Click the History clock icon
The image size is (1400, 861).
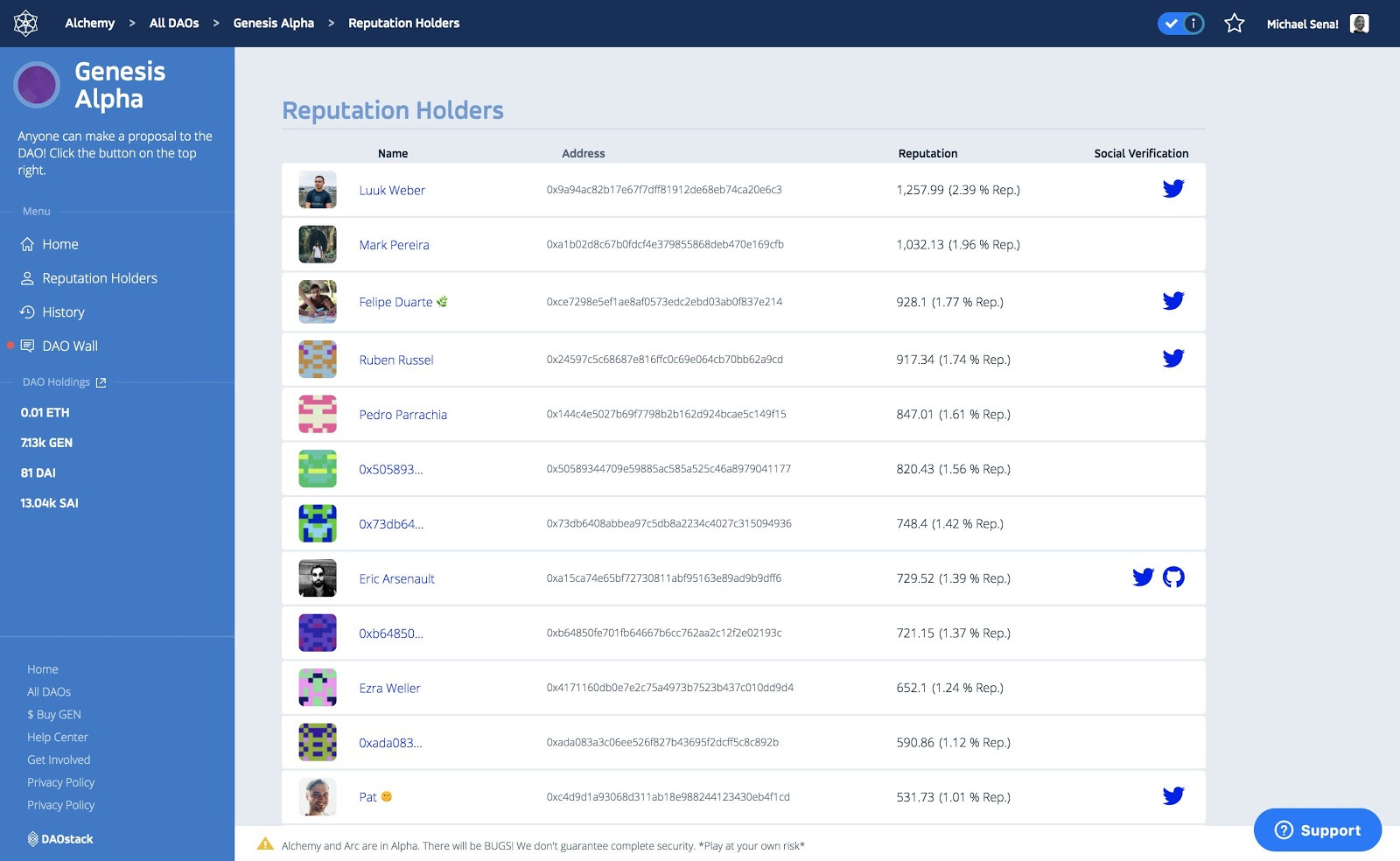27,311
